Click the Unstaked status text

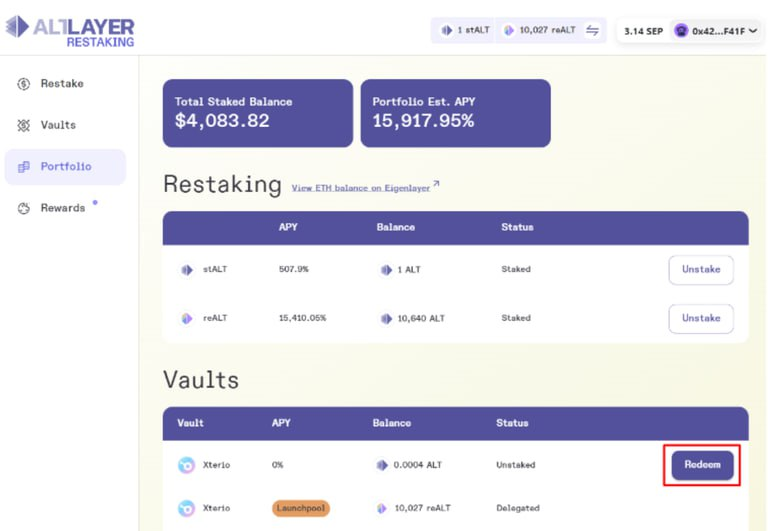coord(516,465)
